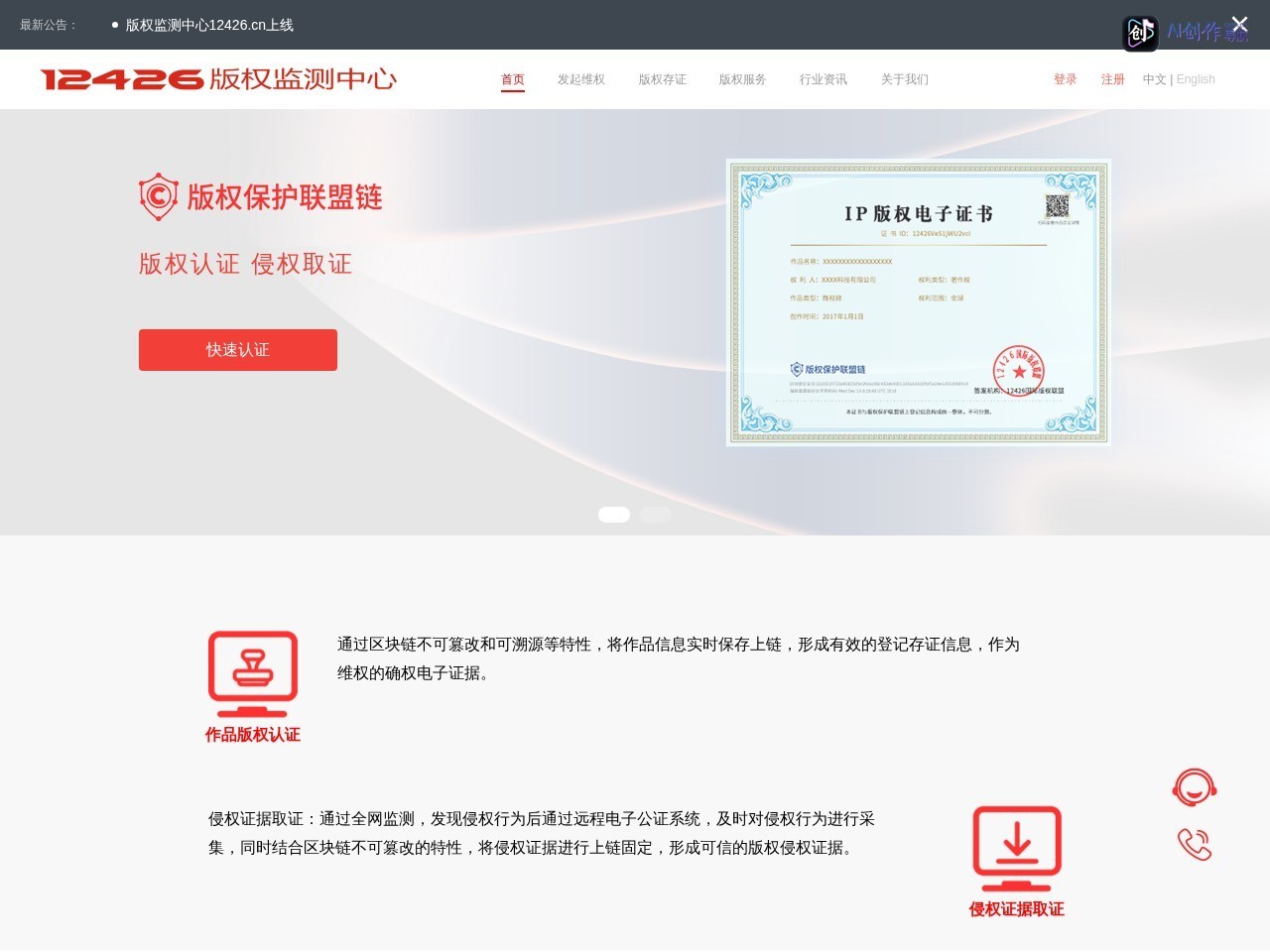Click the paragraph starting 侵权证据取证：通过全网监测
The image size is (1270, 952).
tap(542, 833)
